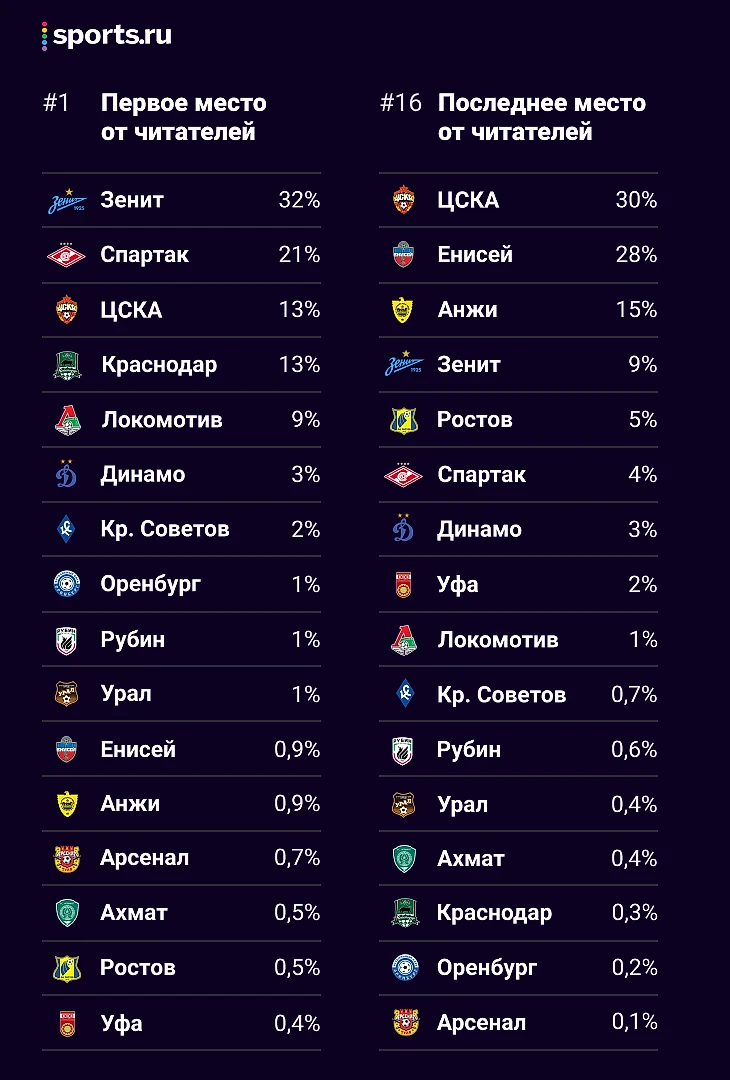
Task: Click the 28% value next to Енисей
Action: (636, 255)
